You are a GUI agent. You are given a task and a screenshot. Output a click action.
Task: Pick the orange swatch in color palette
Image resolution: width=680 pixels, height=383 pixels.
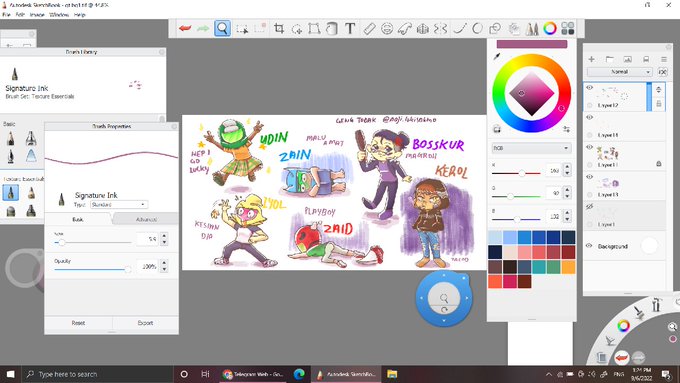(568, 267)
